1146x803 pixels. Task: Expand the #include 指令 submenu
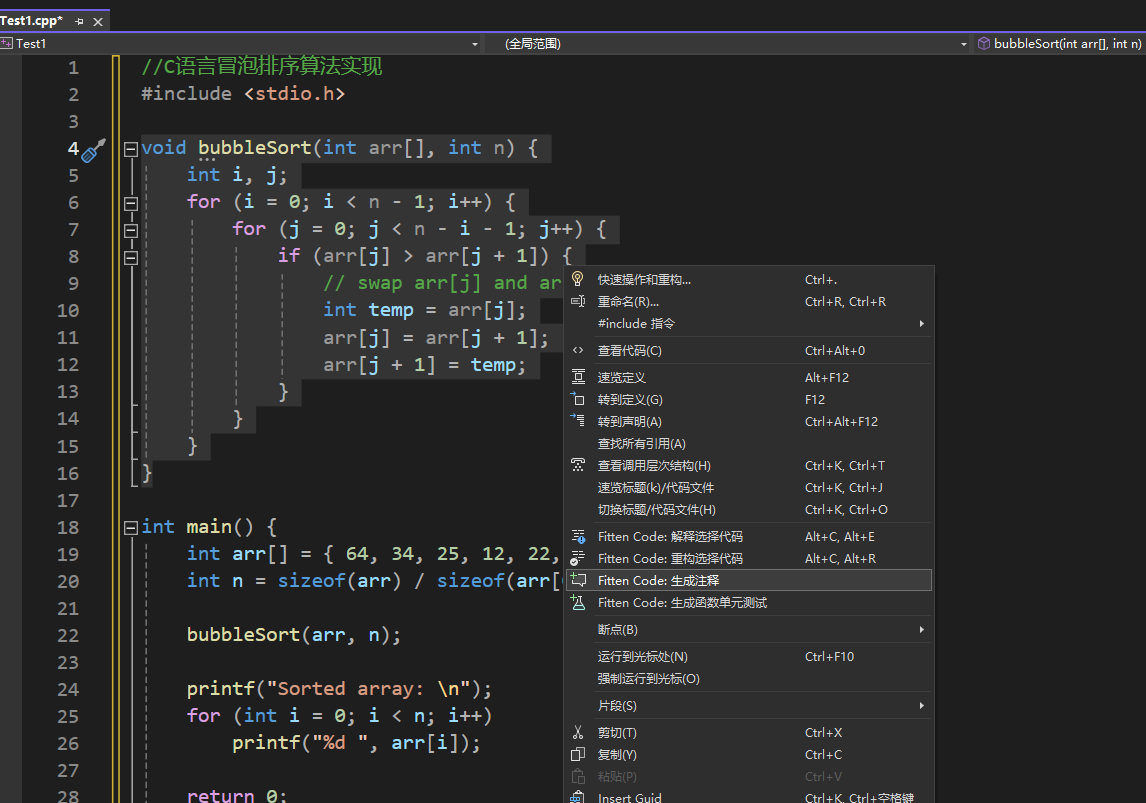(x=636, y=324)
